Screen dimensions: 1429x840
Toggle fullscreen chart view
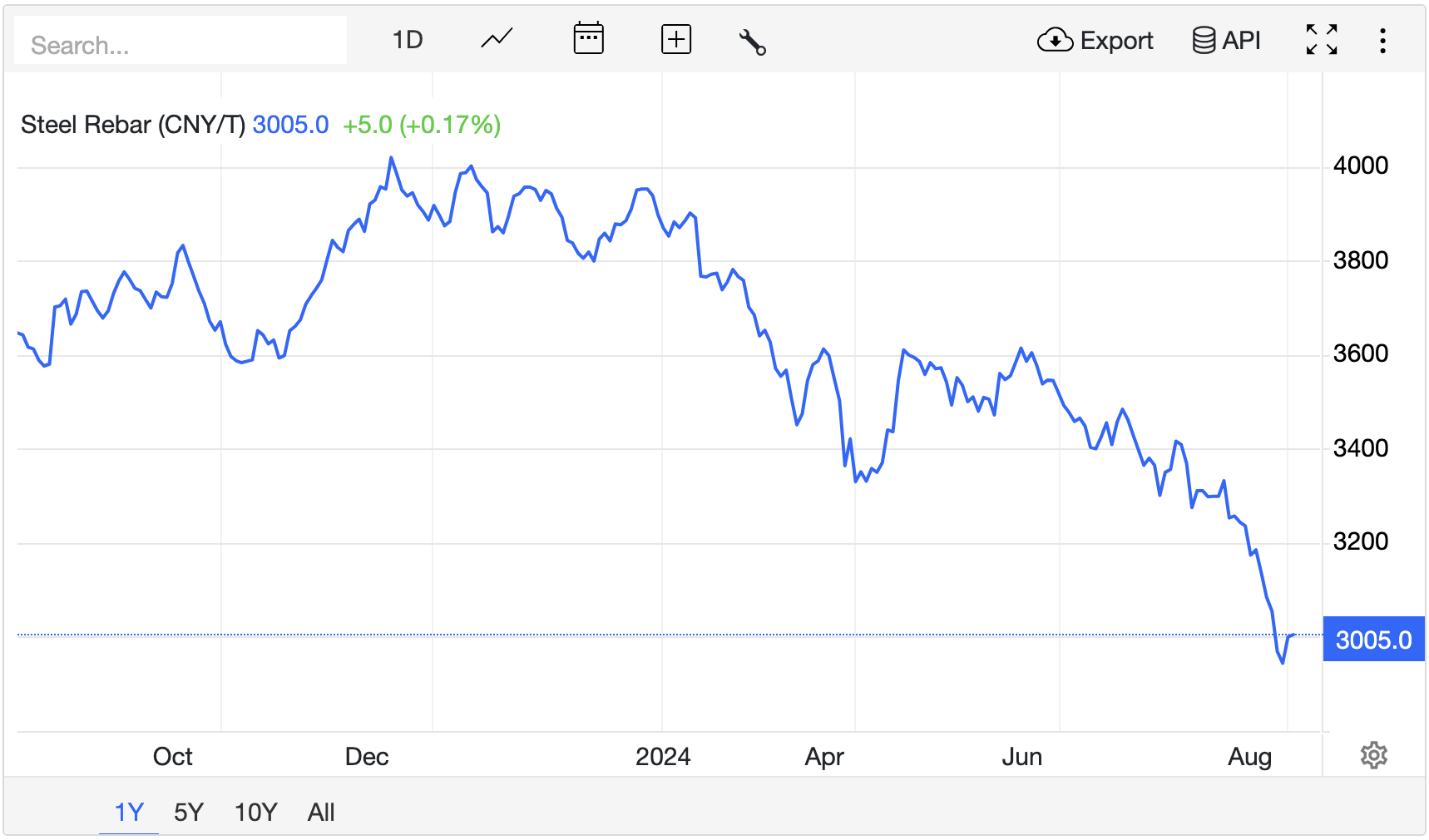click(x=1321, y=40)
